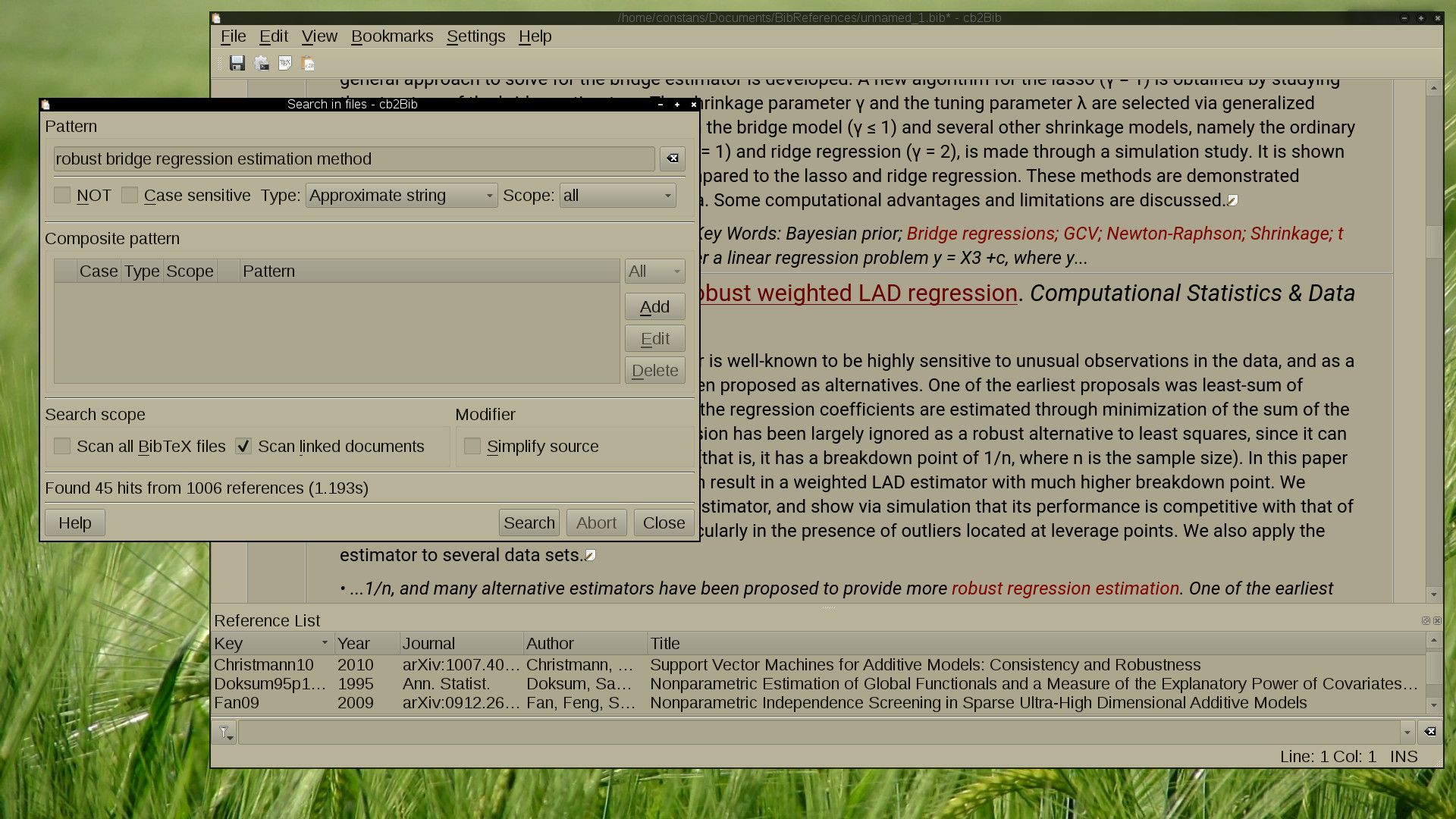
Task: Click the cb2Bib clipboard toolbar icon
Action: pos(307,64)
